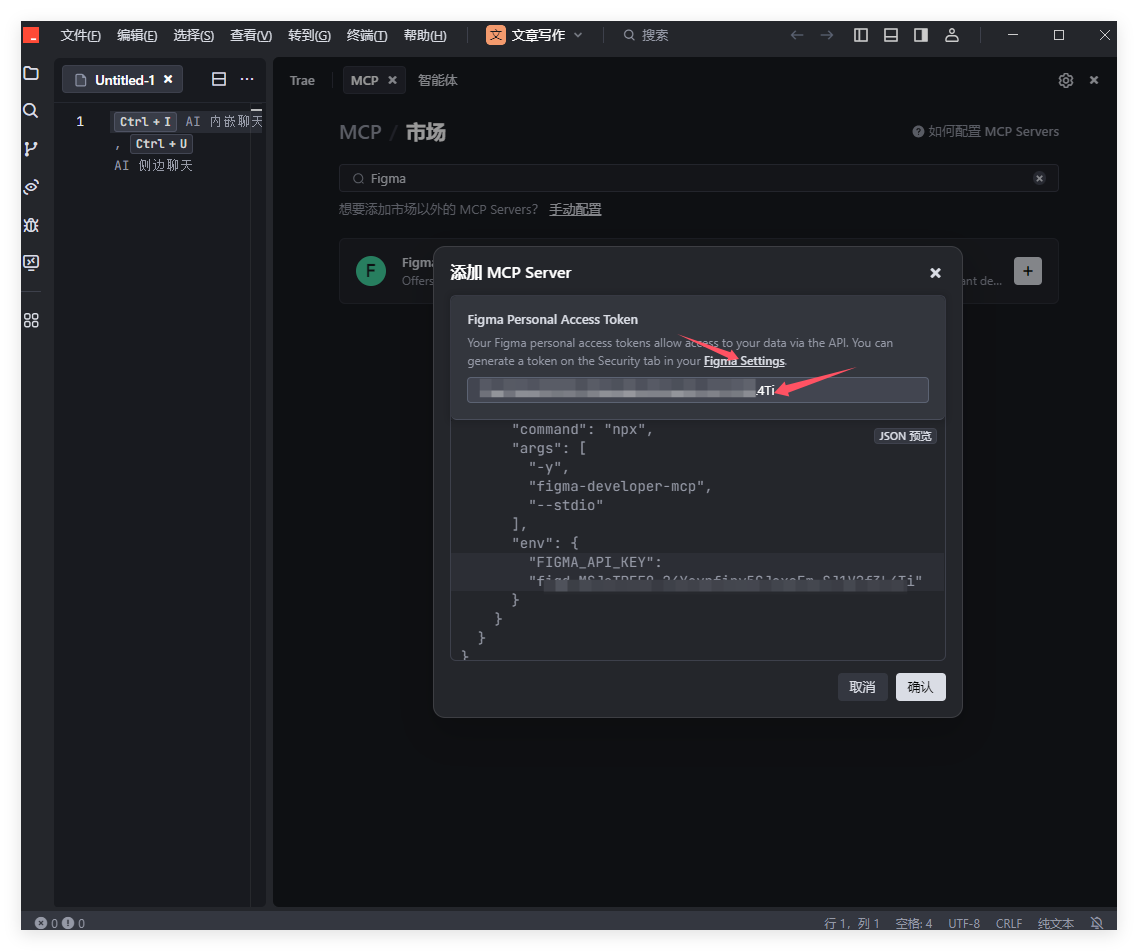Click the plus button to add Figma server

pyautogui.click(x=1027, y=271)
